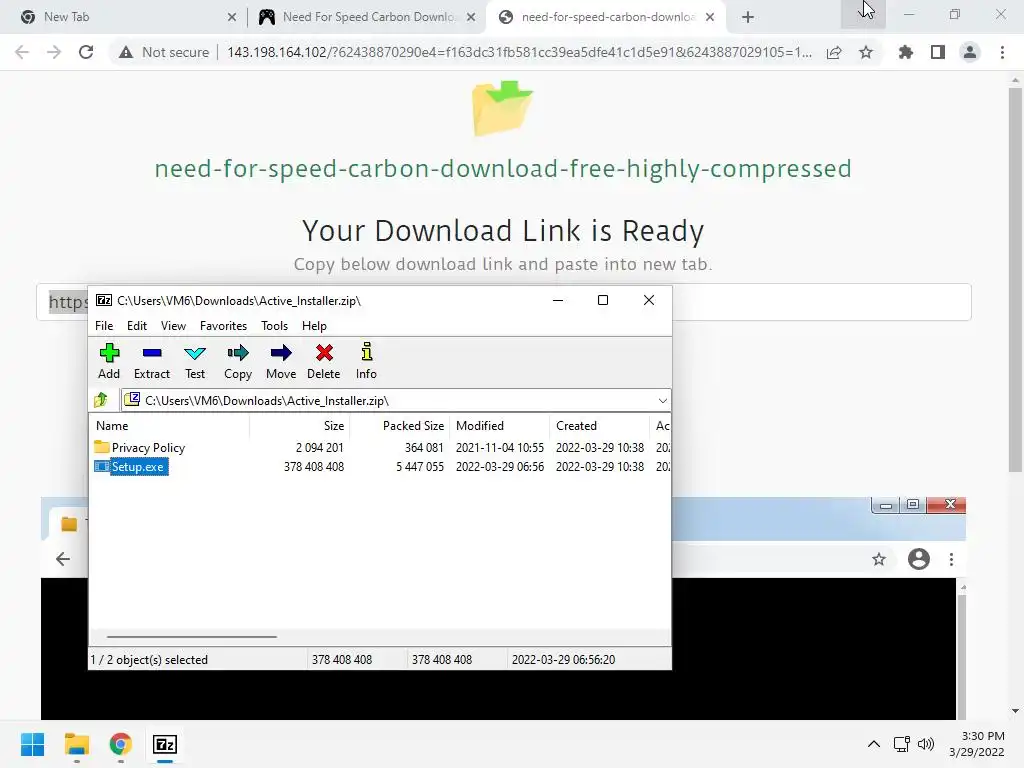Choose the Move tool in 7-Zip
The width and height of the screenshot is (1024, 768).
point(281,361)
